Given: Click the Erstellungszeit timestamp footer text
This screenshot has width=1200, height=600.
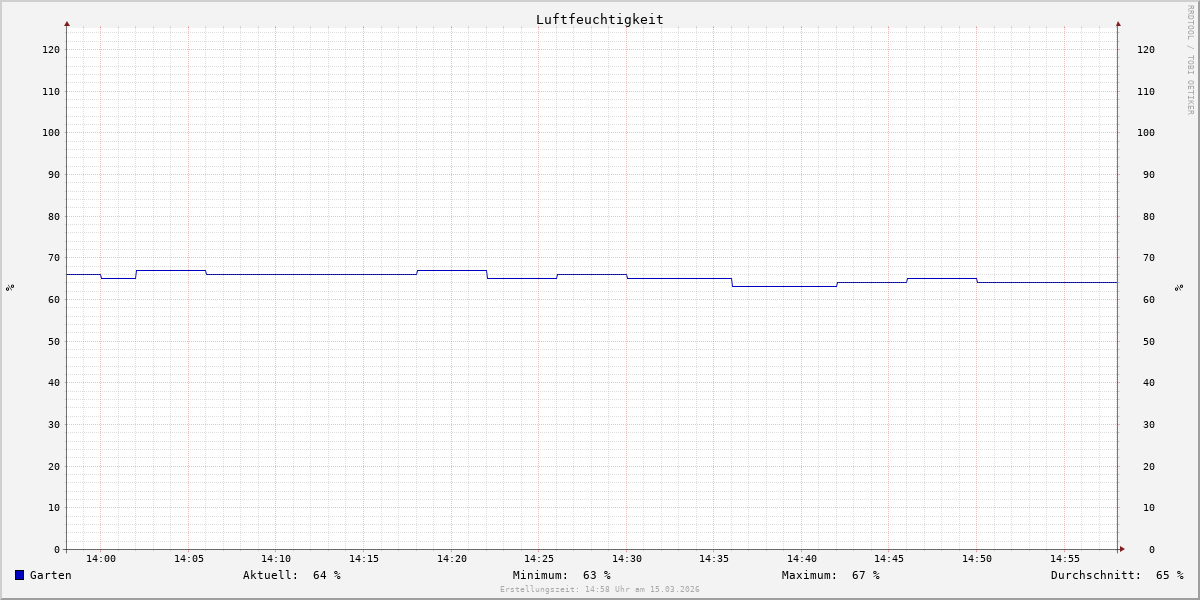Looking at the screenshot, I should coord(600,590).
